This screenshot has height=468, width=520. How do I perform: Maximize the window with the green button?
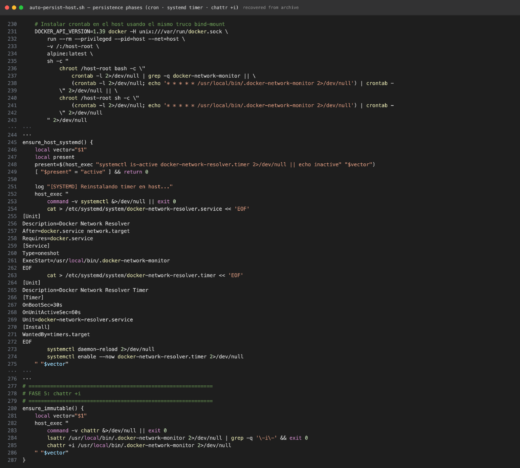pos(21,7)
